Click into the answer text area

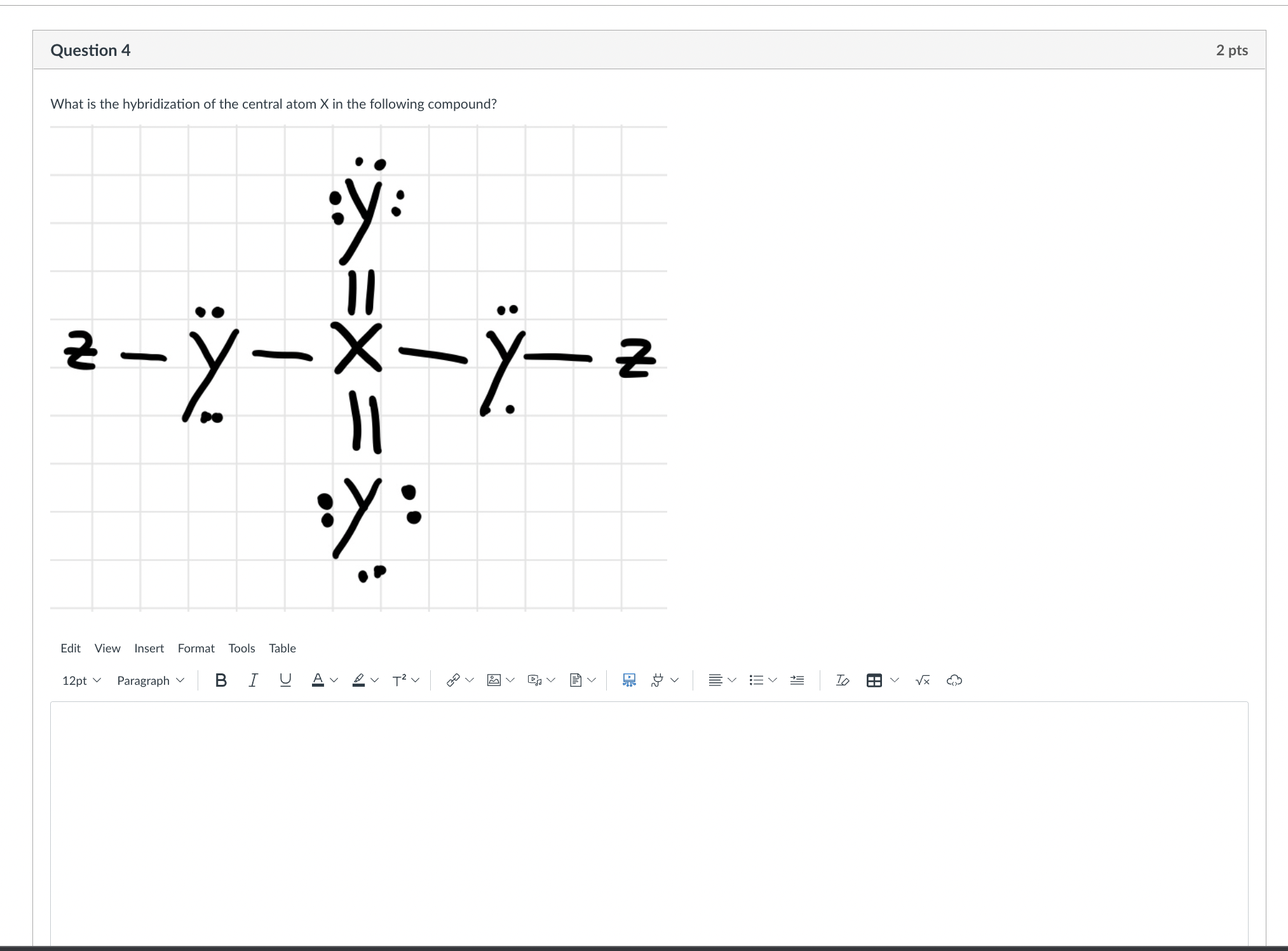[x=649, y=823]
